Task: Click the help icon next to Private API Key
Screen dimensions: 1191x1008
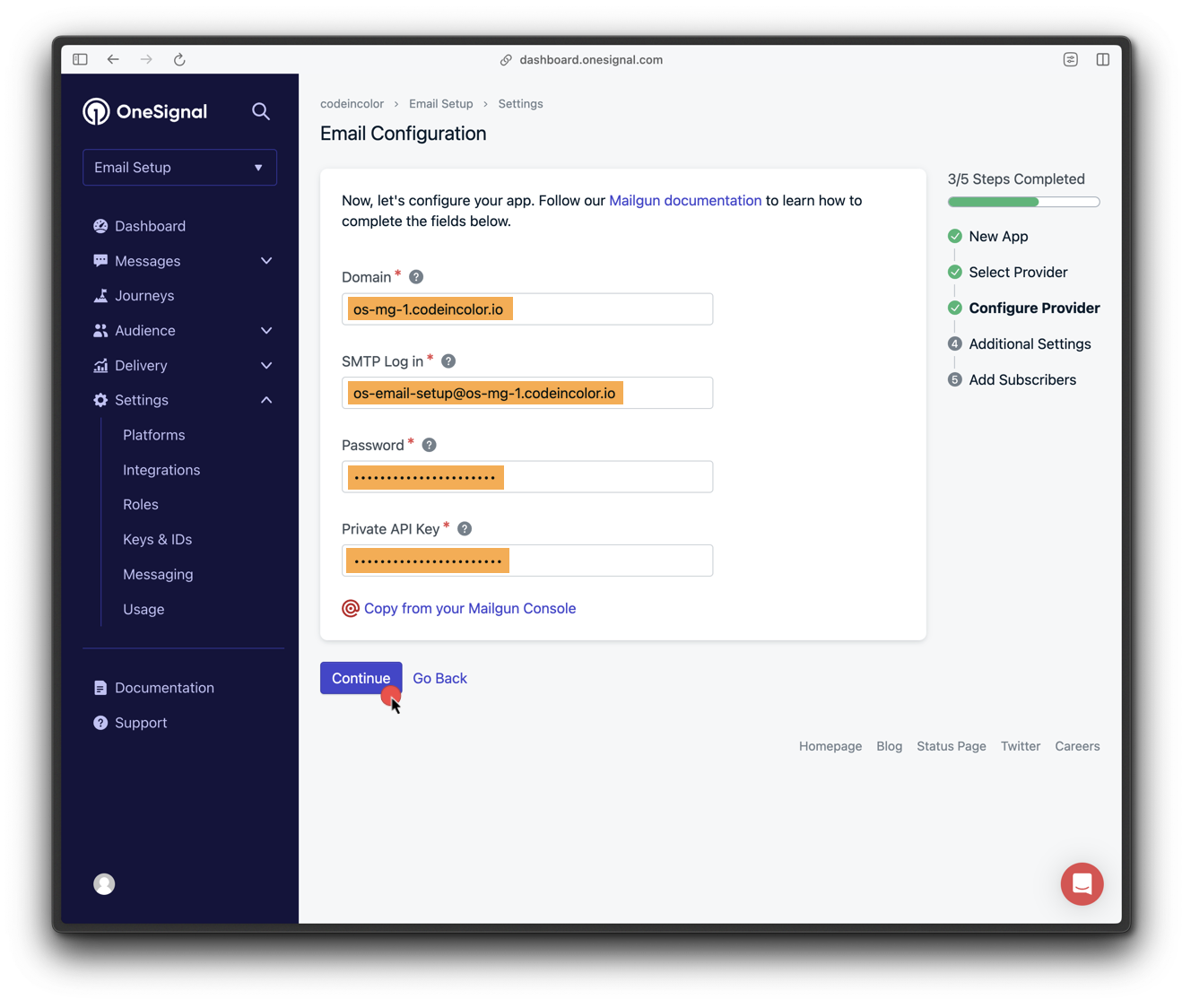Action: (465, 529)
